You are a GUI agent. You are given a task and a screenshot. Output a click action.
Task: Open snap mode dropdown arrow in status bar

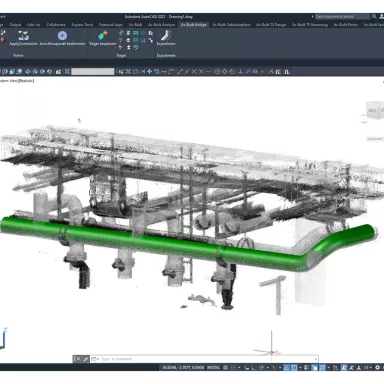click(x=239, y=368)
